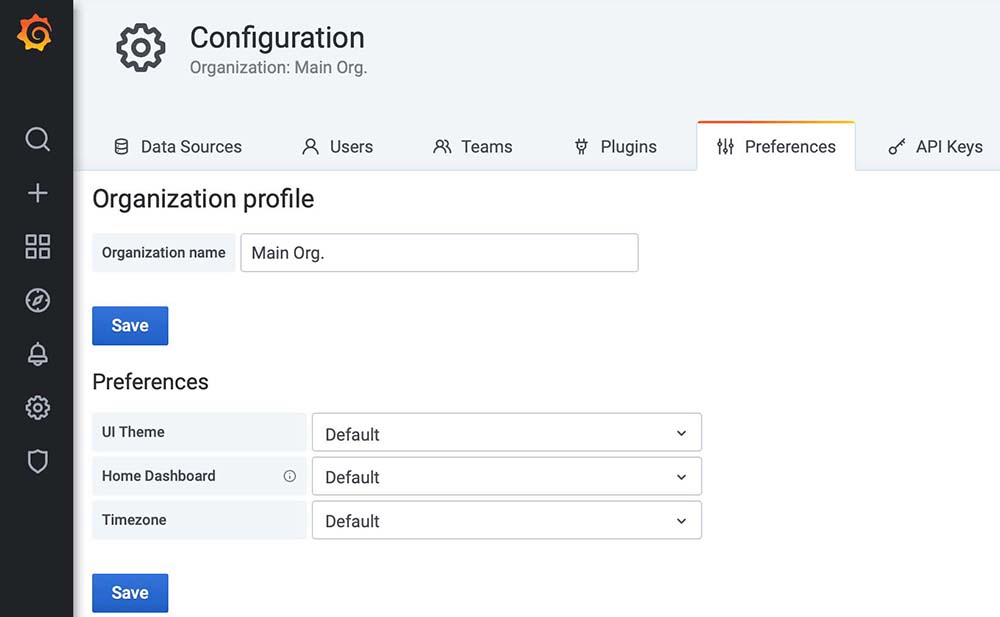Save the Organization profile name

point(130,326)
